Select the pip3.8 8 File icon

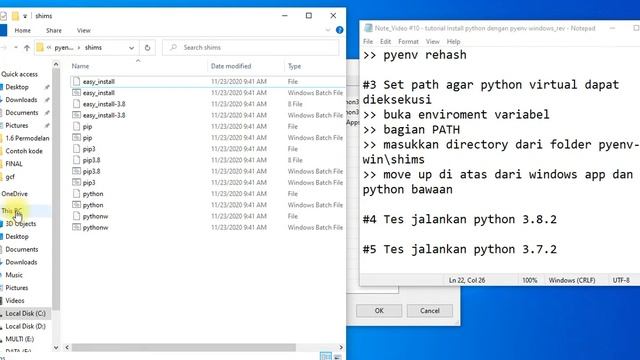point(76,160)
